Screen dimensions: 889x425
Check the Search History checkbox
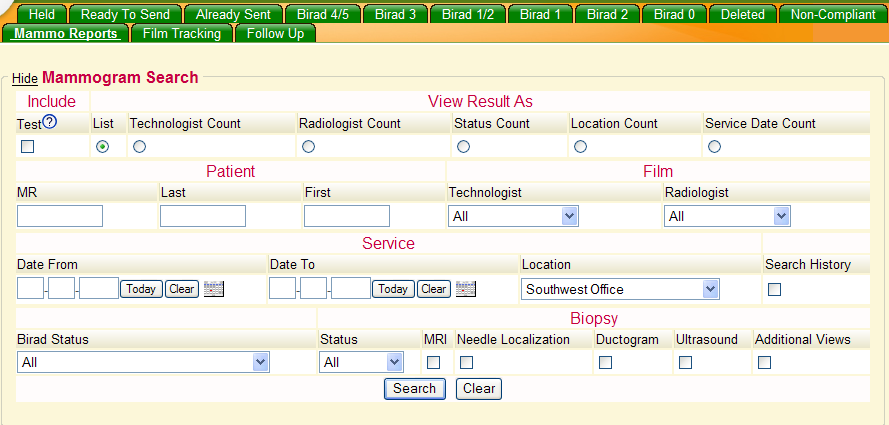click(x=774, y=290)
